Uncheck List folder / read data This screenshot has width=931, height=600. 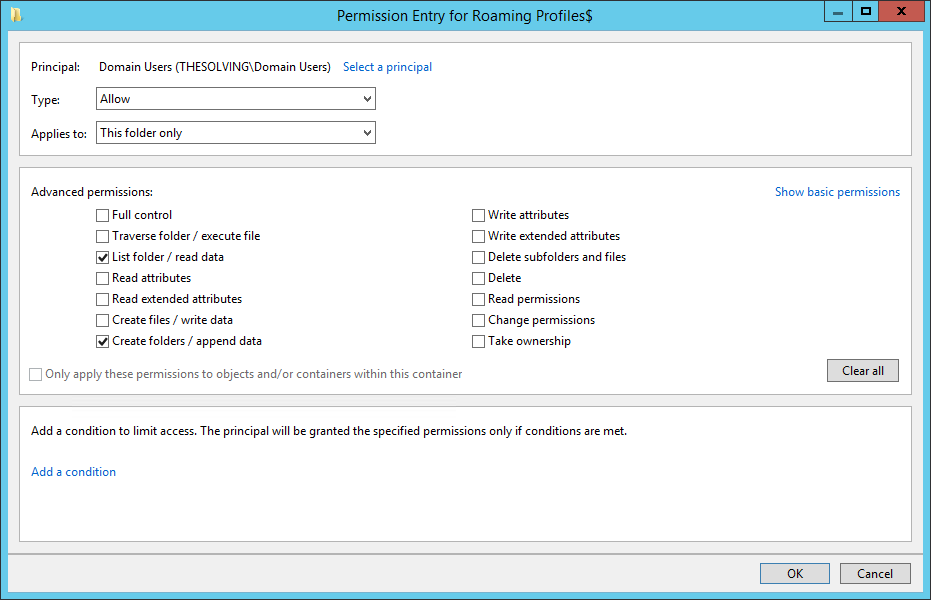click(103, 257)
